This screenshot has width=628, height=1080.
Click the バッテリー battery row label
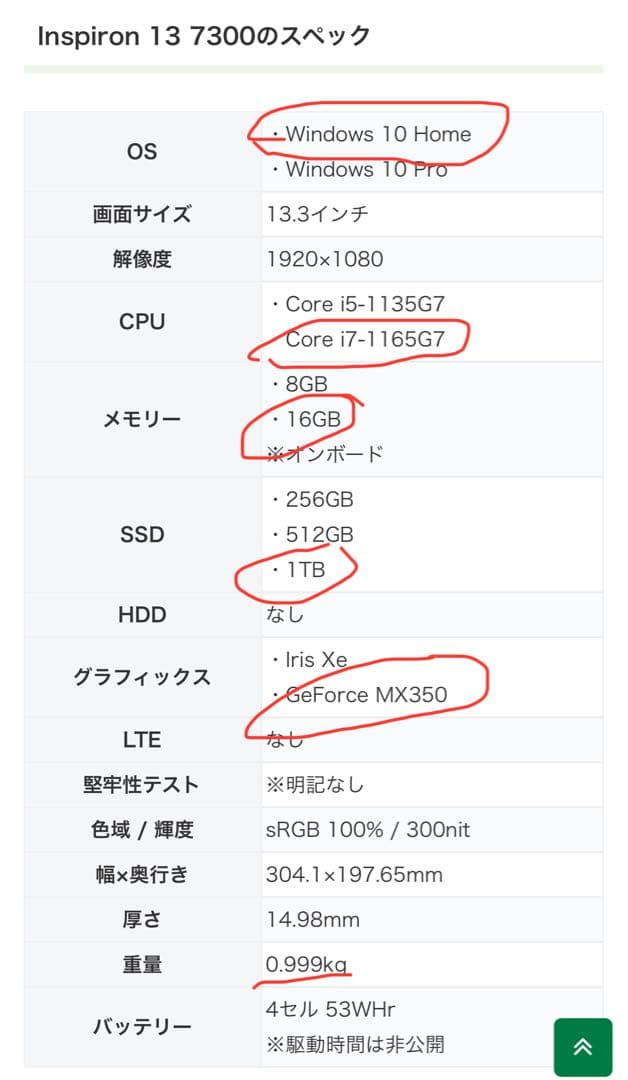coord(141,1026)
